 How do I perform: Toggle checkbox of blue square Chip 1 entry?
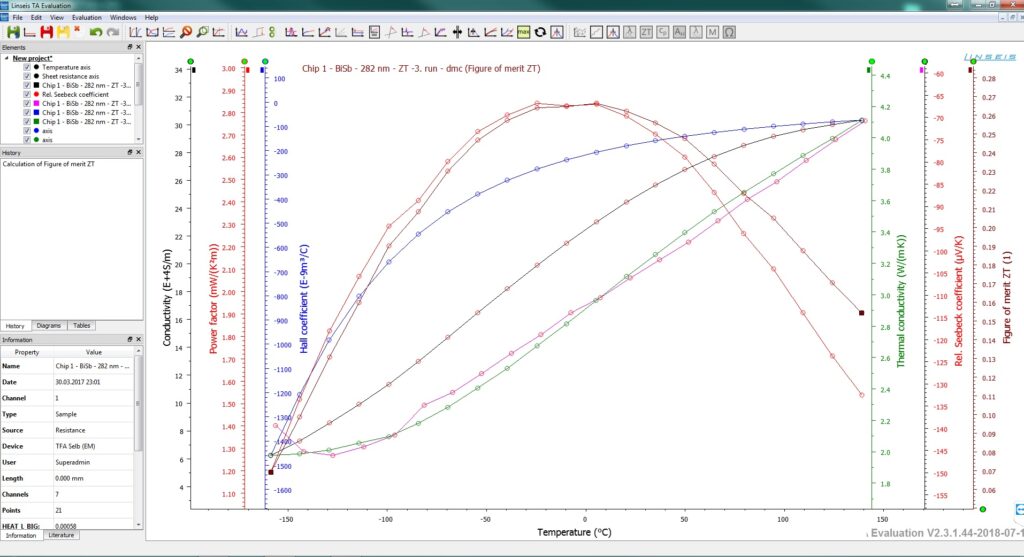[x=27, y=113]
